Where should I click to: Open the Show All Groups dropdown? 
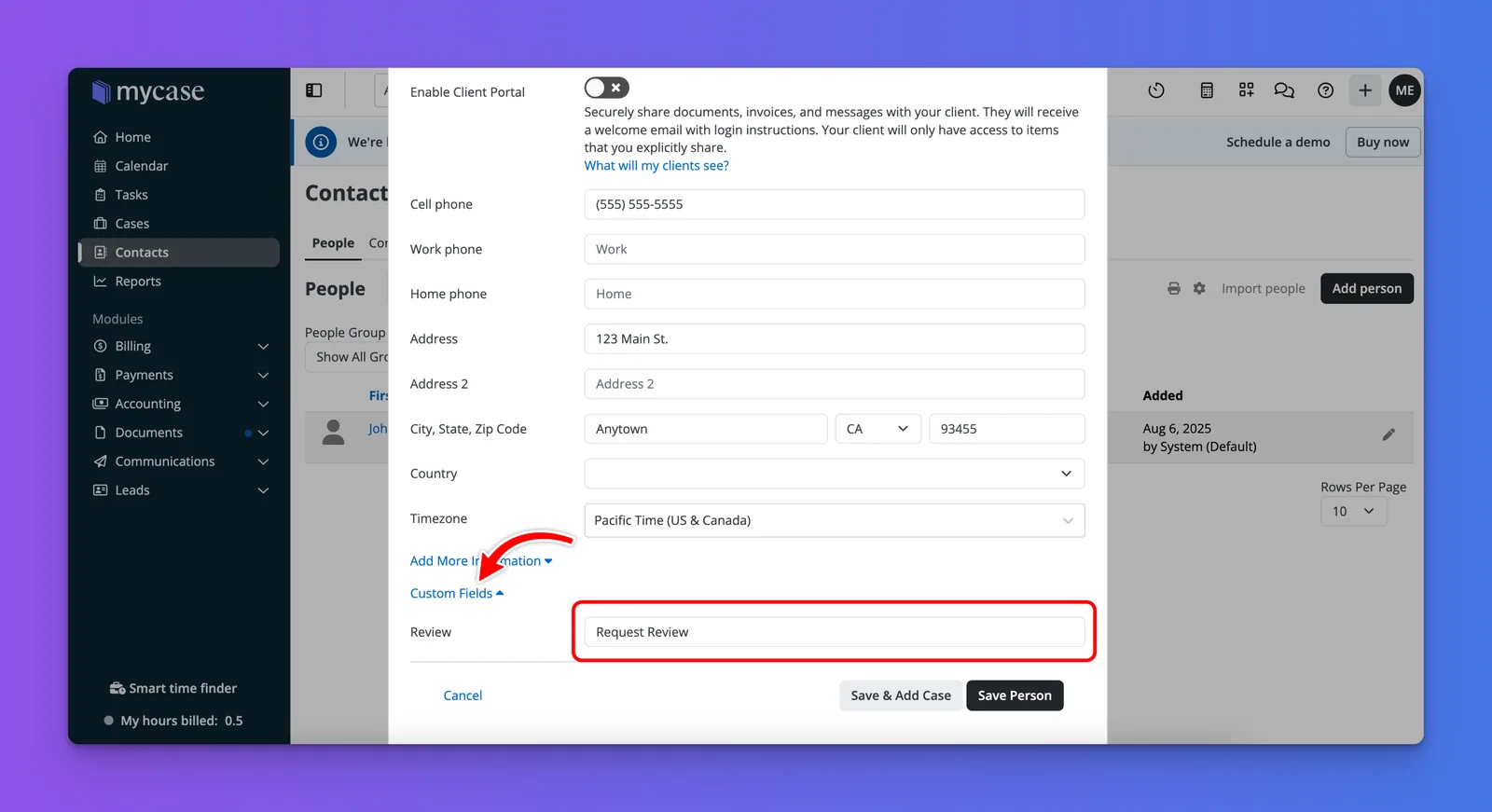point(347,357)
